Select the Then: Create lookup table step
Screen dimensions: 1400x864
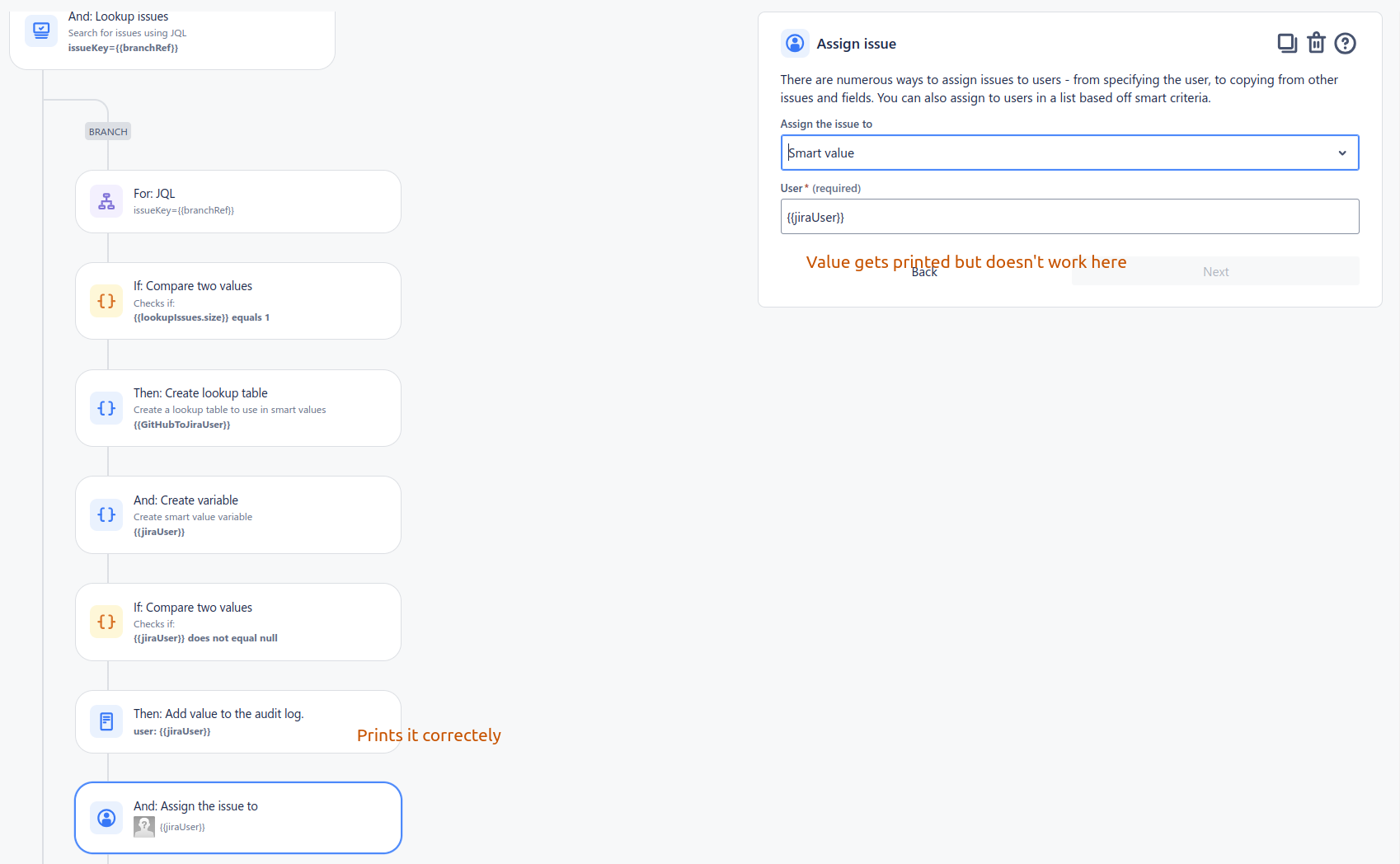(x=238, y=408)
